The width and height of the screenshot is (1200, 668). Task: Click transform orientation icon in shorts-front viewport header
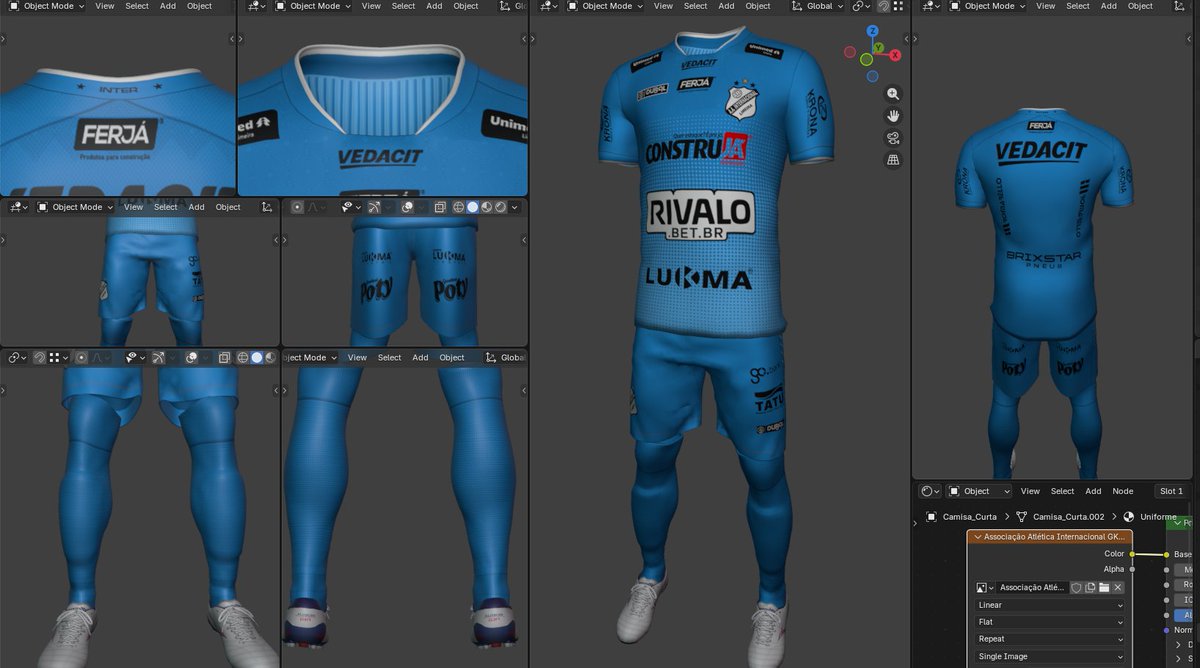click(267, 207)
